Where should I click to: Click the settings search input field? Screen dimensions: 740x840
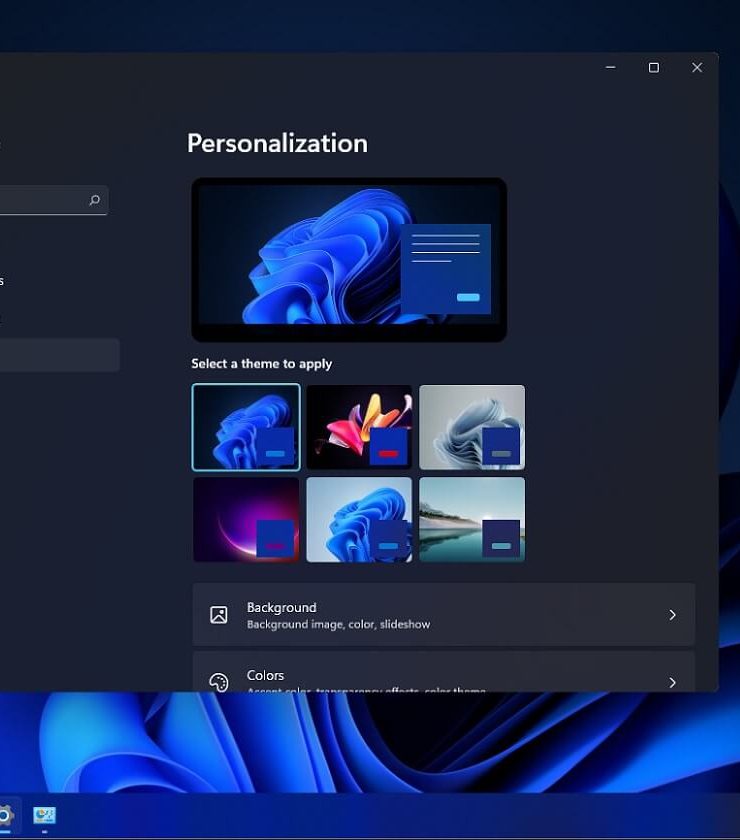pyautogui.click(x=54, y=200)
